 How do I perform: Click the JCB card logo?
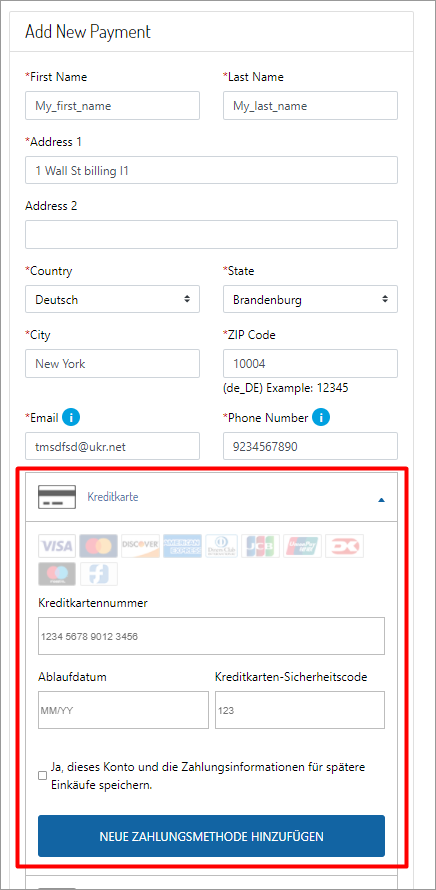pyautogui.click(x=261, y=546)
